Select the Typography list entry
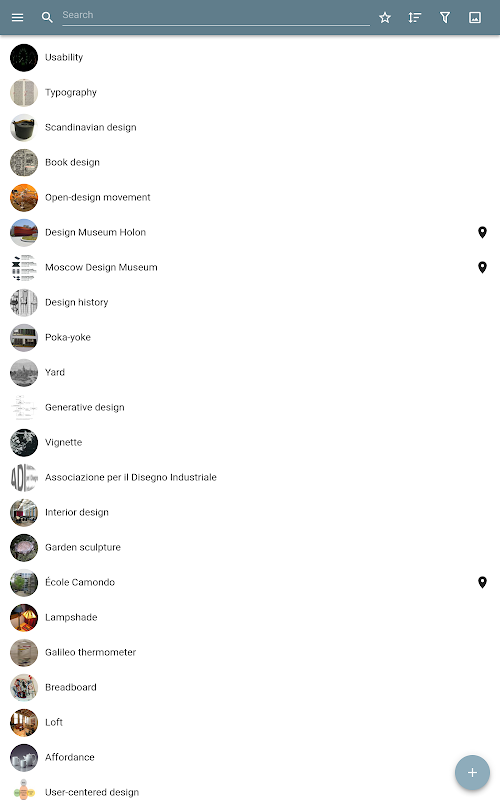 click(250, 92)
